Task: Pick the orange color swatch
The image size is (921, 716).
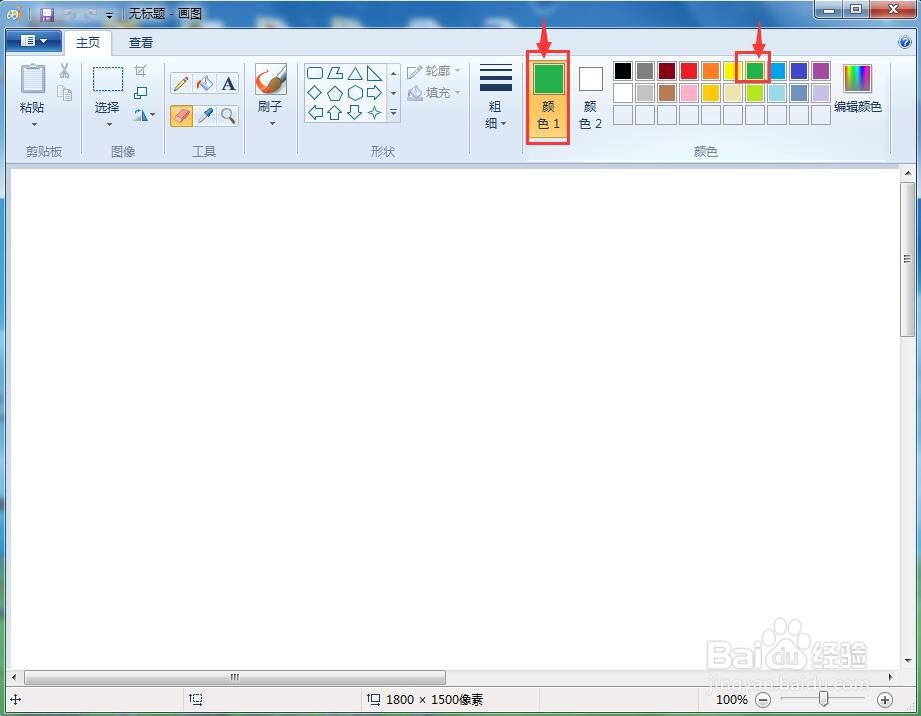Action: tap(711, 71)
